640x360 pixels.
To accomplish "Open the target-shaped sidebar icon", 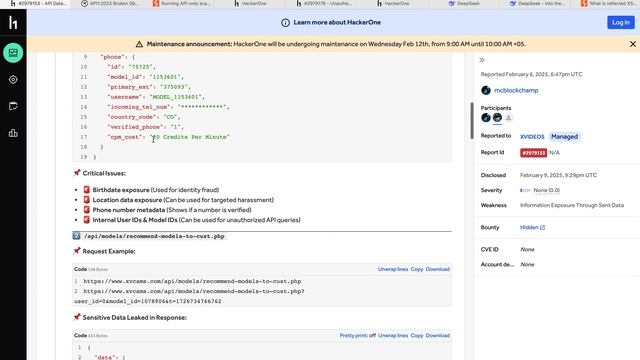I will 13,80.
